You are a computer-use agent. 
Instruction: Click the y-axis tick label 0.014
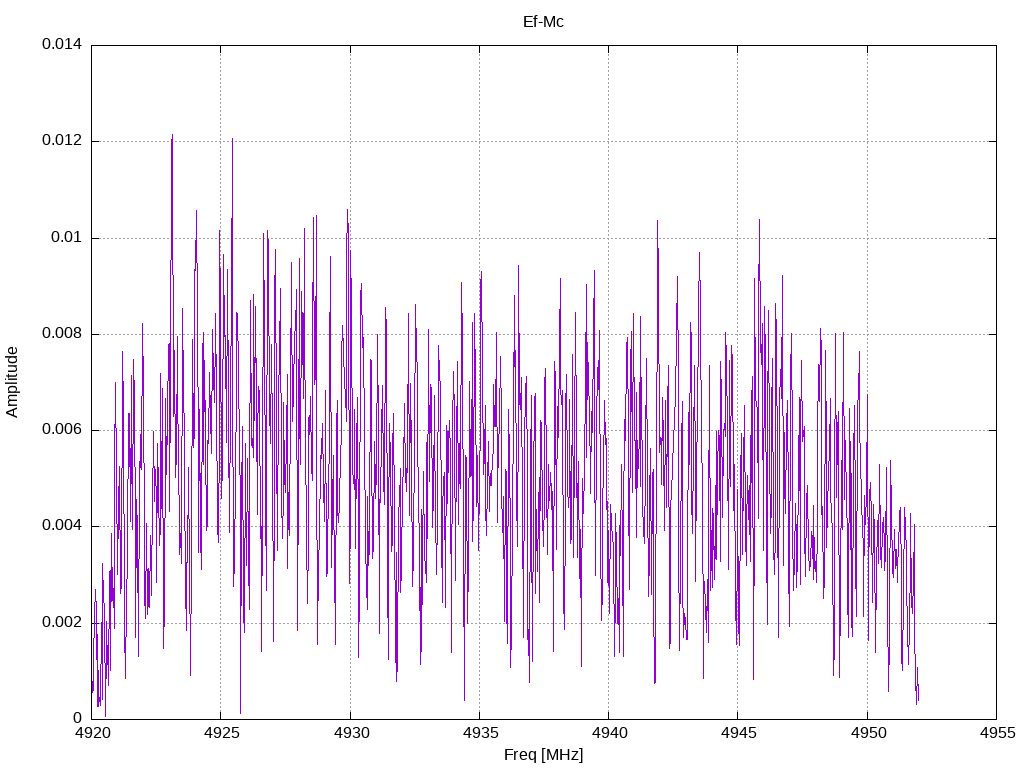[62, 44]
